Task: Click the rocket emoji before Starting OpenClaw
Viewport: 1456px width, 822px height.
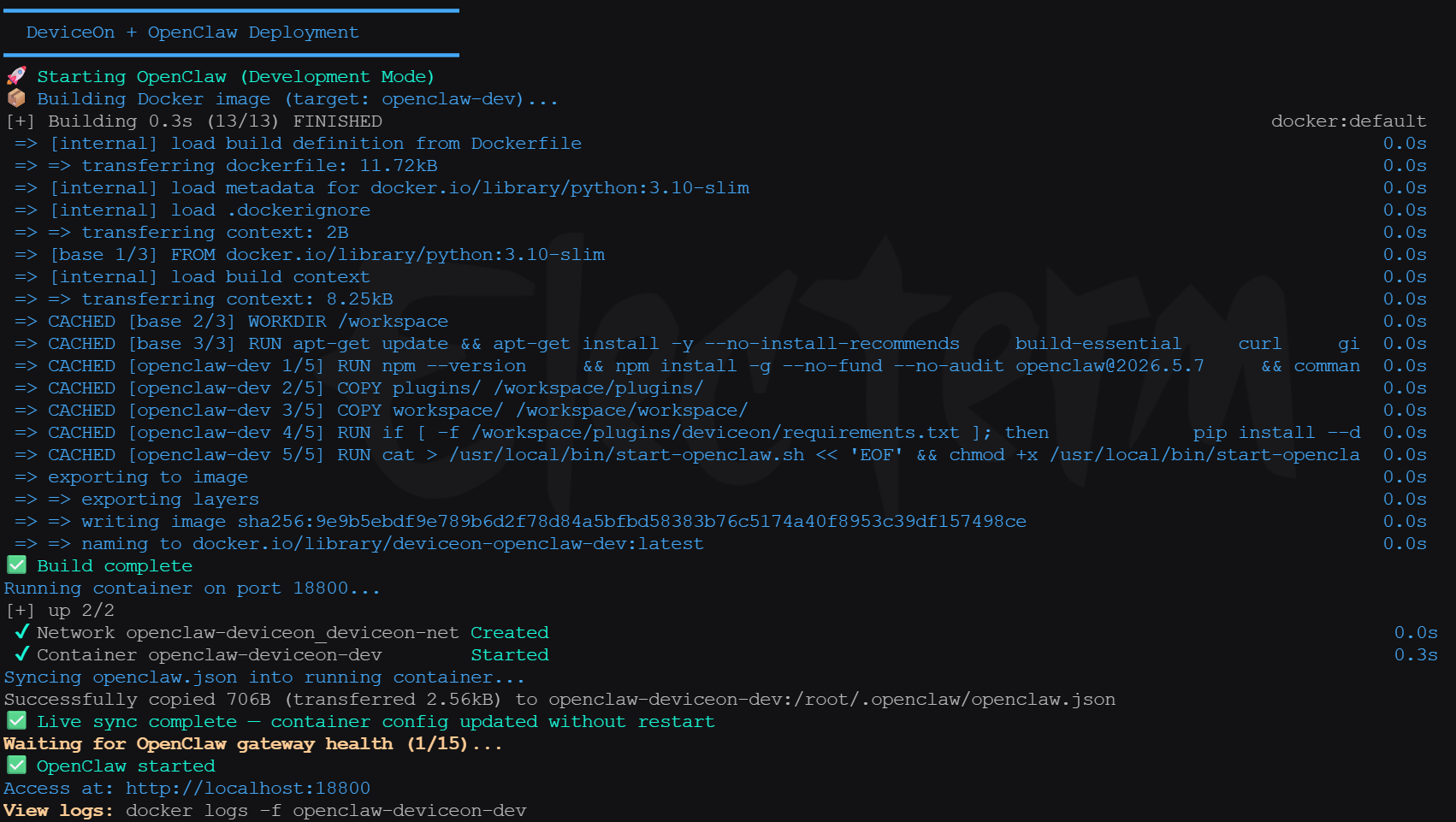Action: 16,76
